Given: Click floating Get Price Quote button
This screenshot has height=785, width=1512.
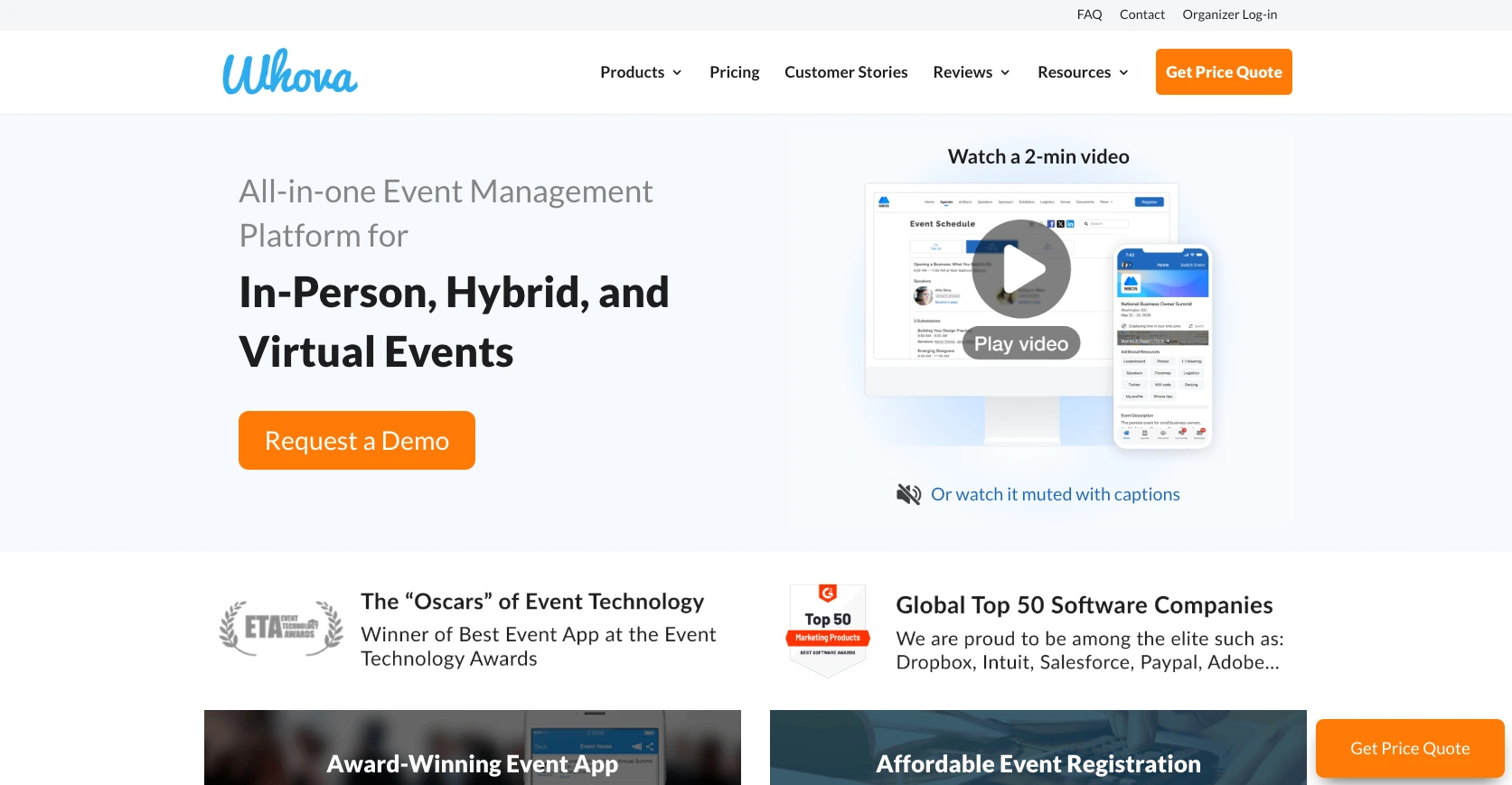Looking at the screenshot, I should pyautogui.click(x=1410, y=748).
